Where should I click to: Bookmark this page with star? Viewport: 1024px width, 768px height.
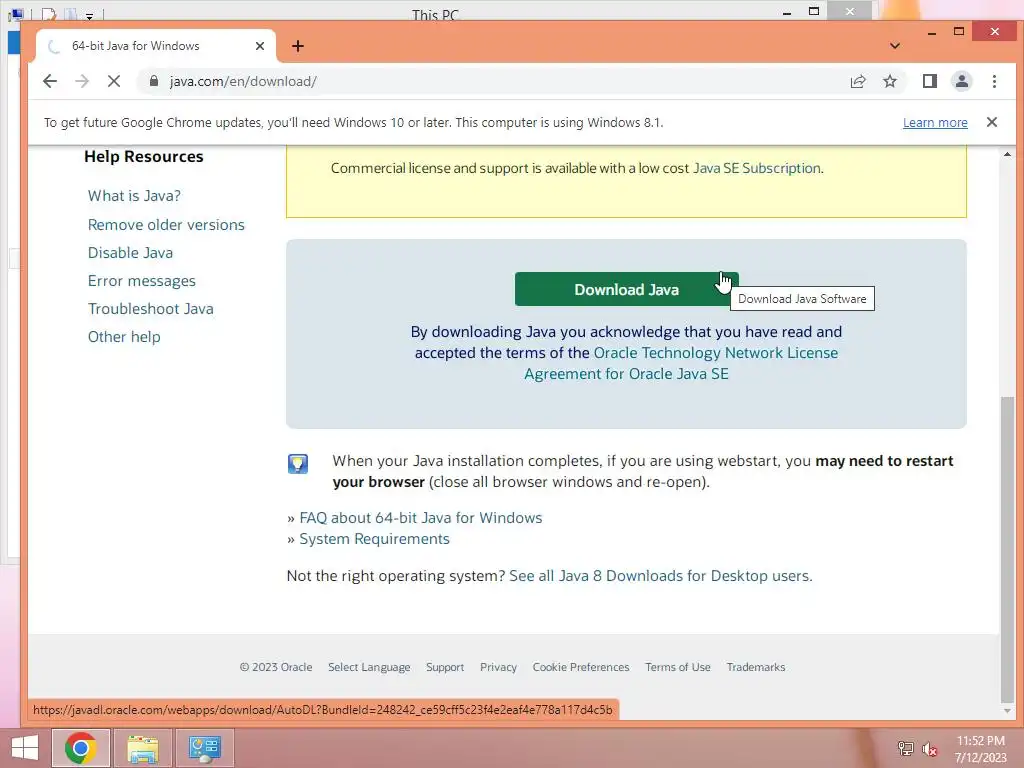889,81
